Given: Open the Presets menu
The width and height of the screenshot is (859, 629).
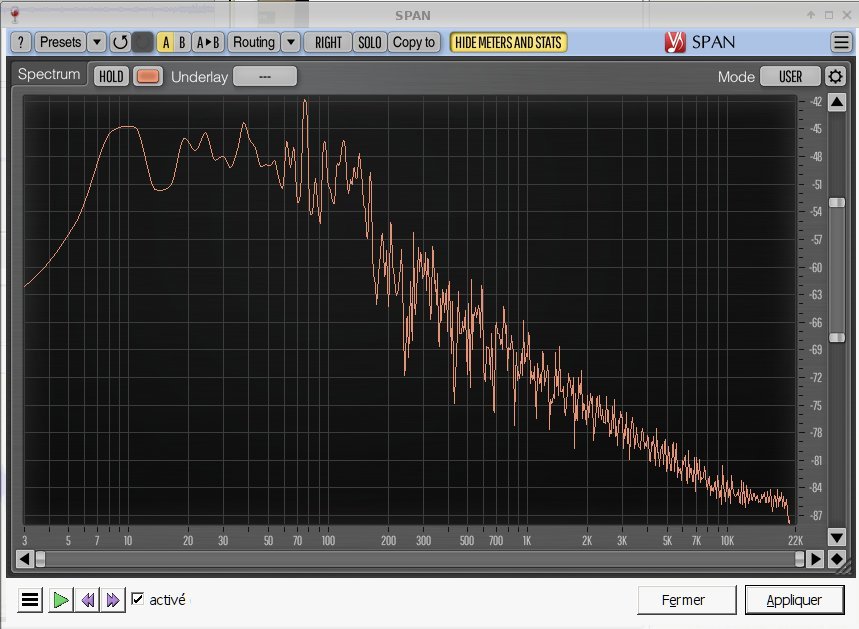Looking at the screenshot, I should pos(60,42).
